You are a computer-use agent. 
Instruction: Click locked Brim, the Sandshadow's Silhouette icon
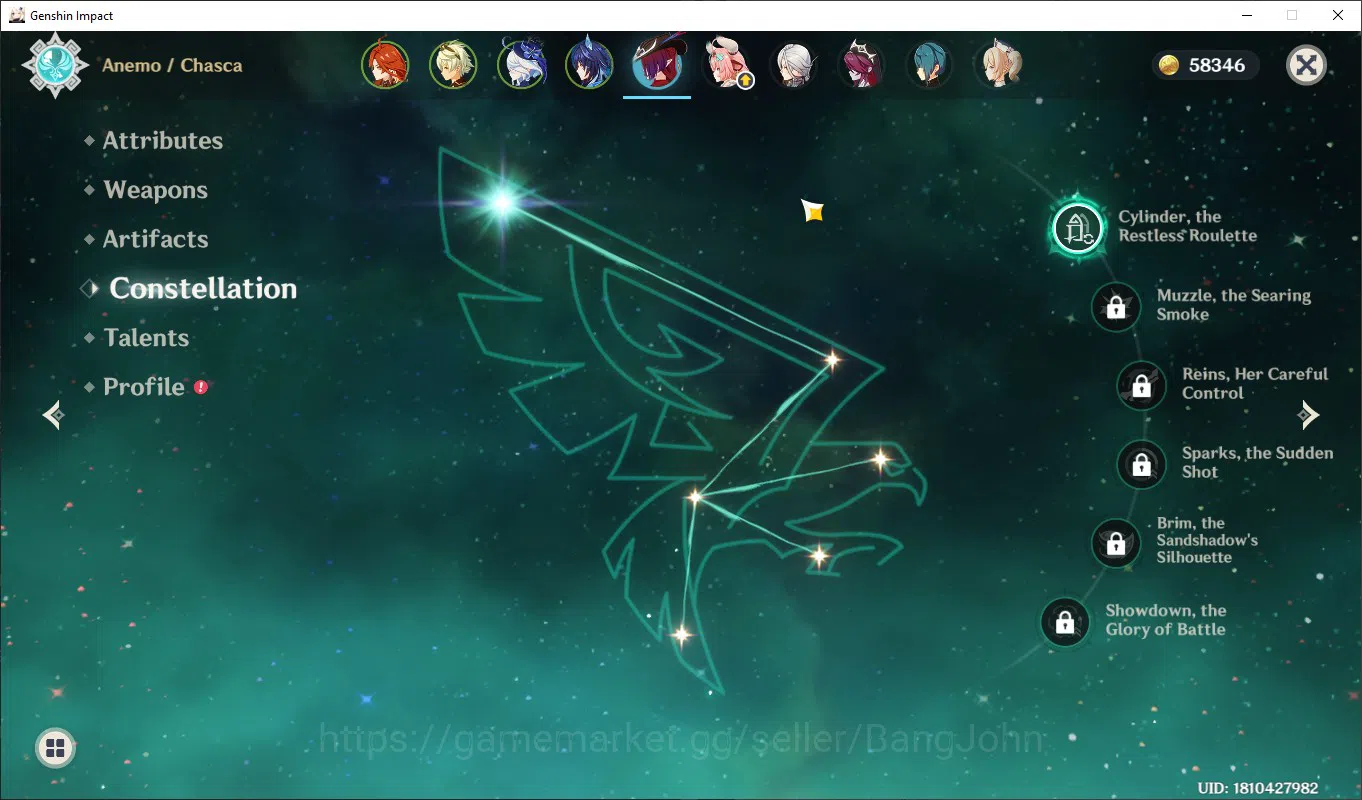click(1116, 543)
